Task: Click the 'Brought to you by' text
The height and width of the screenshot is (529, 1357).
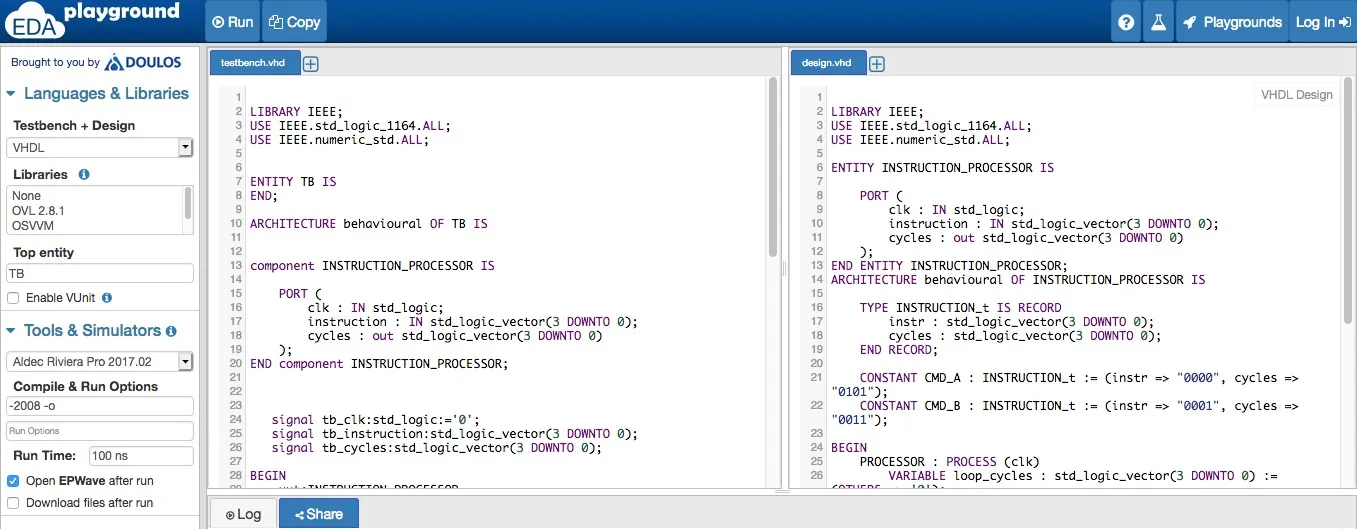Action: [55, 62]
